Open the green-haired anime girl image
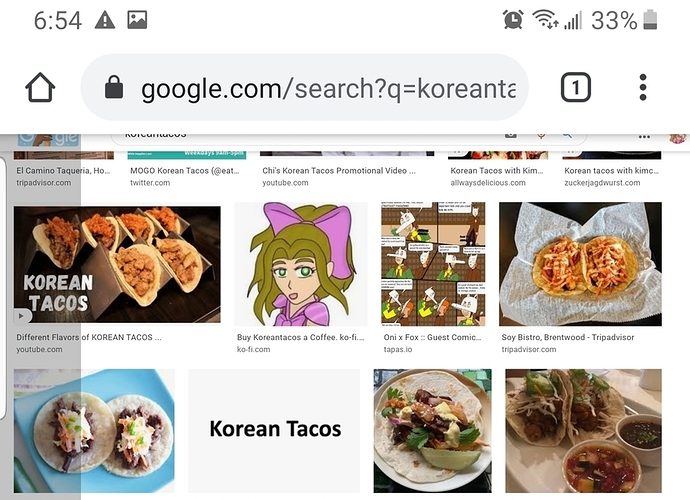 coord(301,265)
